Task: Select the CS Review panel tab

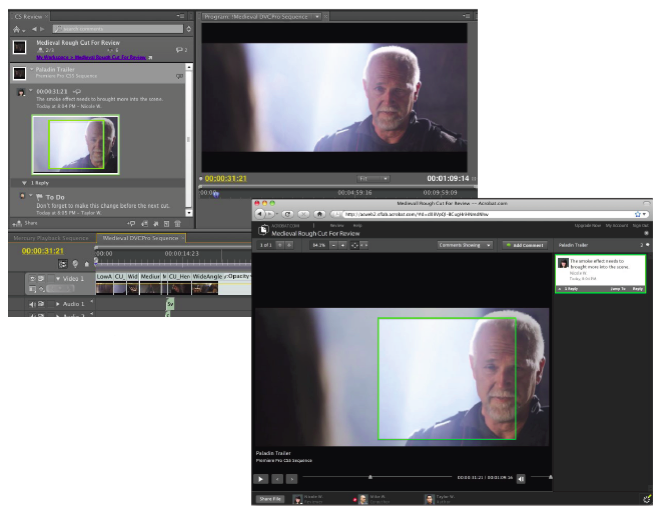Action: (28, 16)
